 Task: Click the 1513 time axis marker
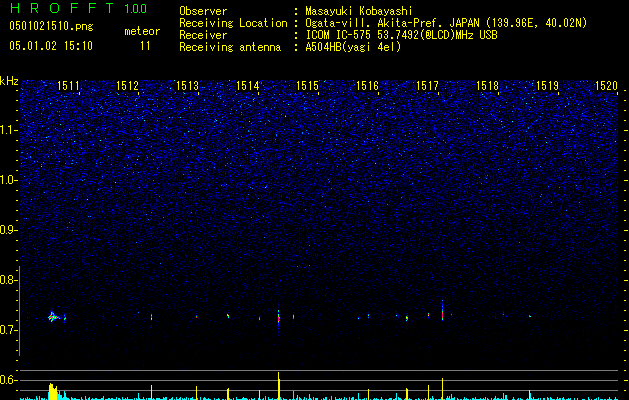(x=187, y=86)
